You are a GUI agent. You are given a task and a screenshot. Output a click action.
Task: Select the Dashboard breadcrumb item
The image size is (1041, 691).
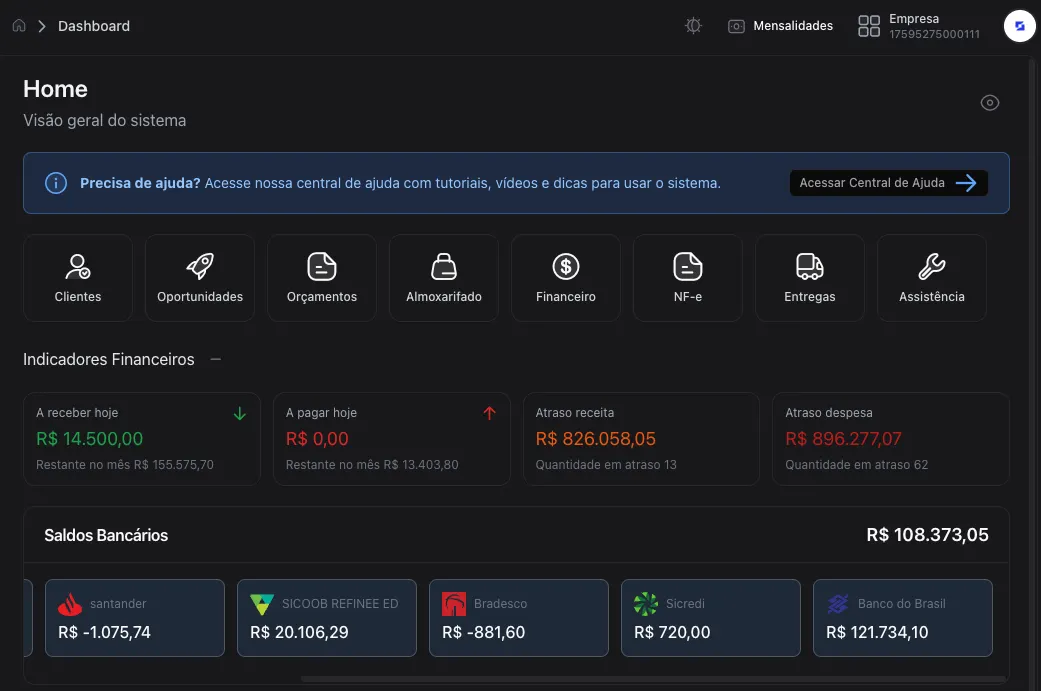[x=94, y=26]
